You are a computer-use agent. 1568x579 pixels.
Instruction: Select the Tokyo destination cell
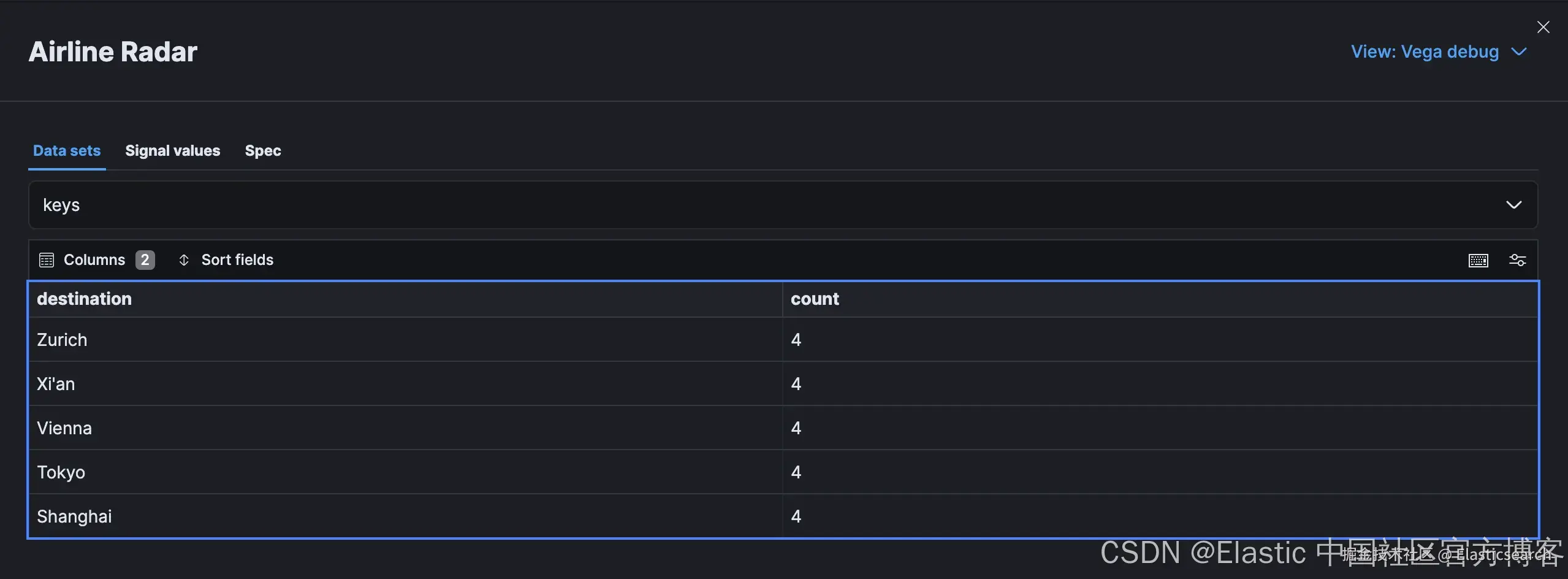pos(61,472)
